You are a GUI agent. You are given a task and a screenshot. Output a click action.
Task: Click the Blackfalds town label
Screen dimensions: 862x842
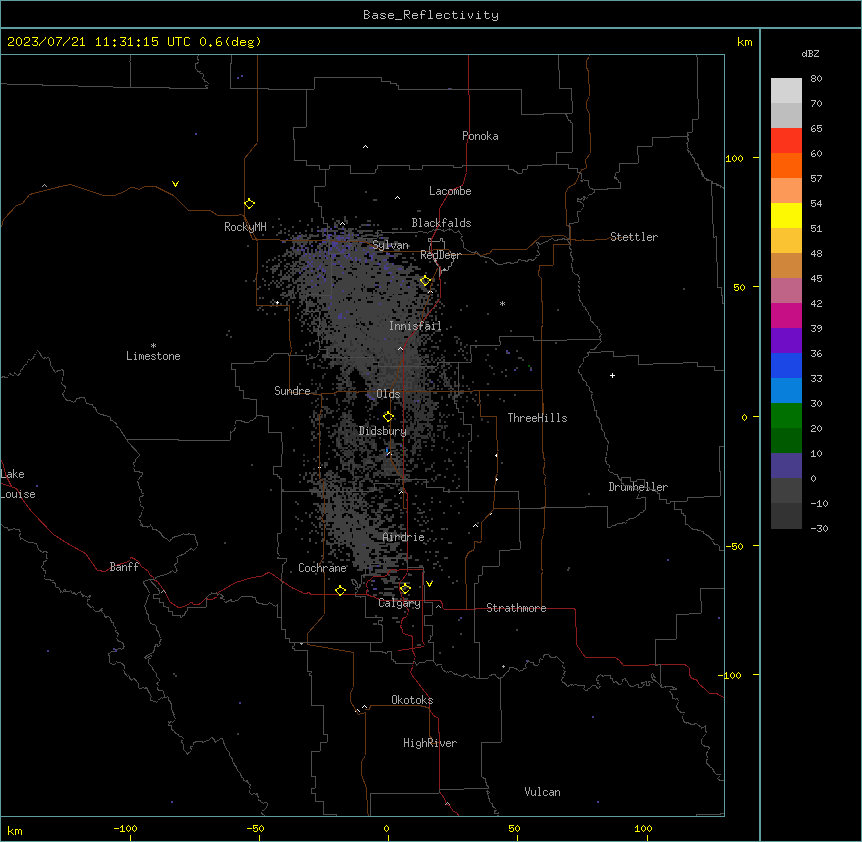pos(441,223)
